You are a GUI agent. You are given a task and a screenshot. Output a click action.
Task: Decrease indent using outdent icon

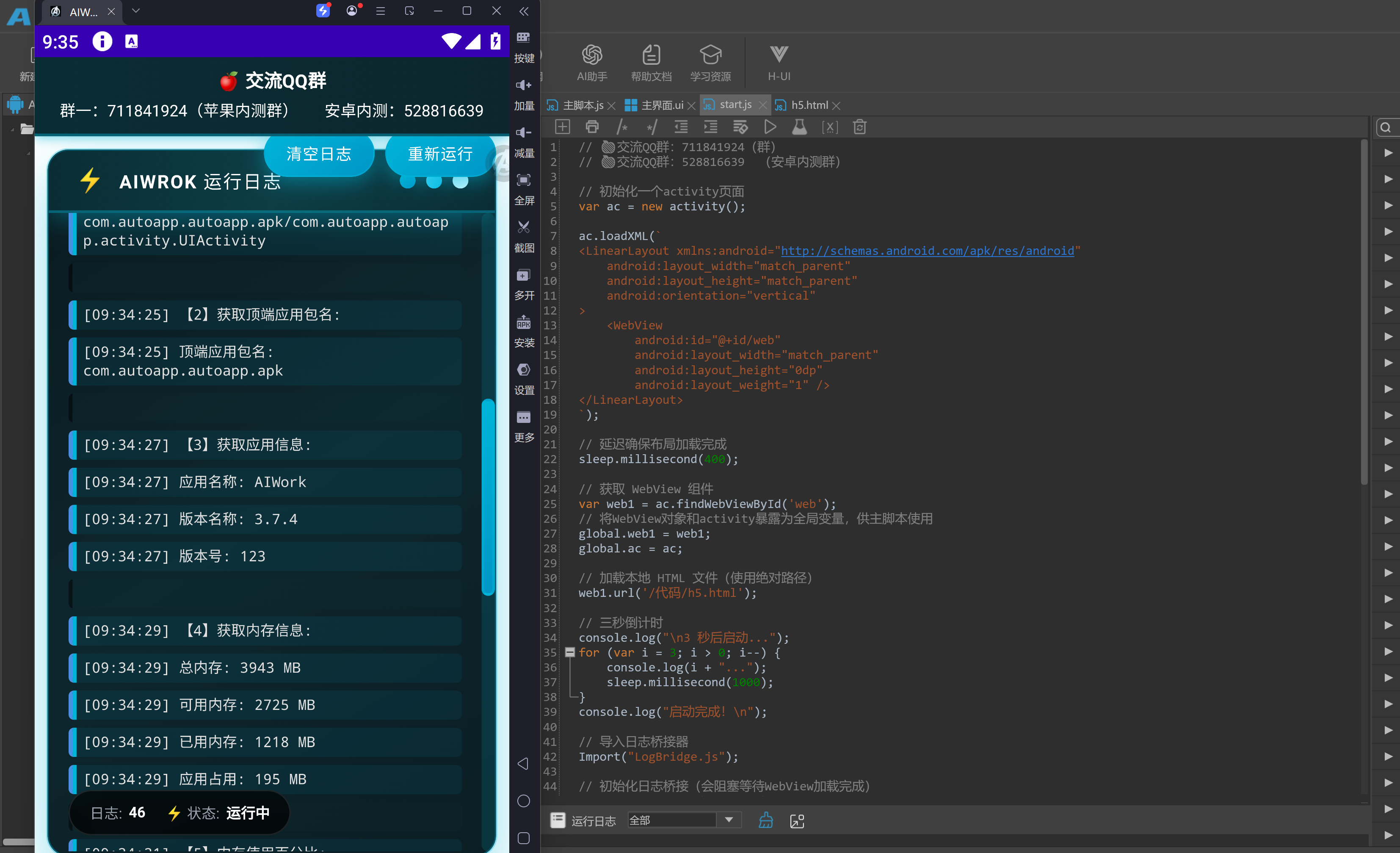681,127
